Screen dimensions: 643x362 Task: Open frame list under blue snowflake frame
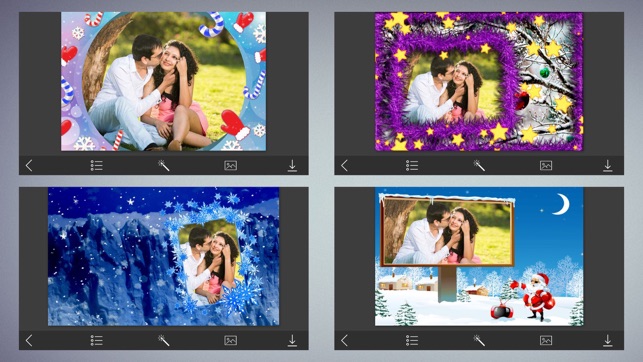96,340
